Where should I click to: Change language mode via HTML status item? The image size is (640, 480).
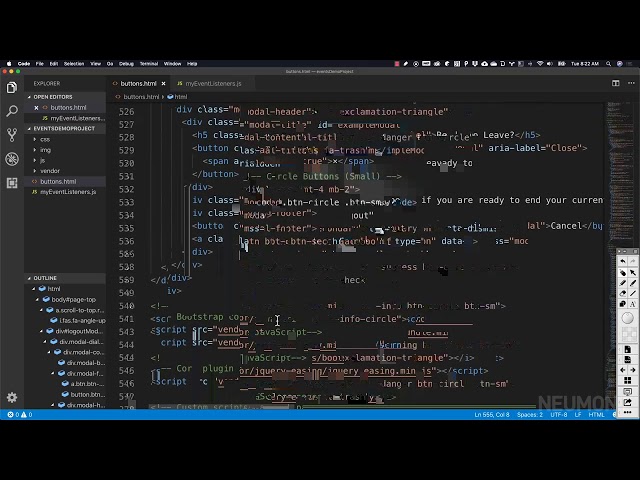tap(596, 415)
